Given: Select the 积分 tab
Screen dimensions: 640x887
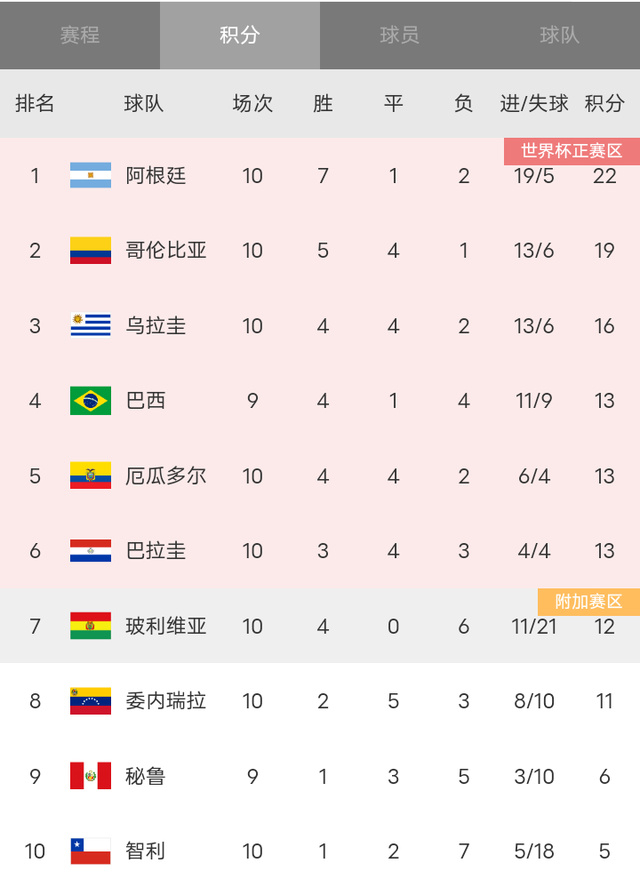Looking at the screenshot, I should (239, 33).
